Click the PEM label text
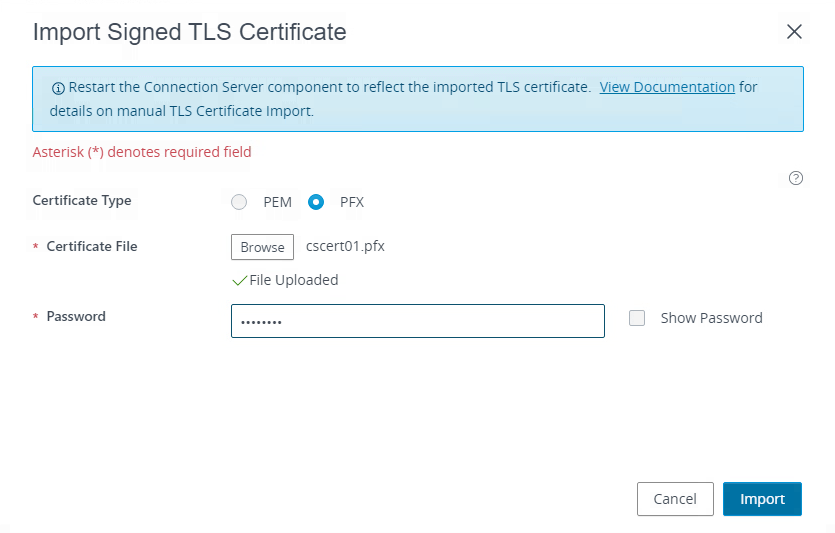This screenshot has width=835, height=533. [277, 202]
